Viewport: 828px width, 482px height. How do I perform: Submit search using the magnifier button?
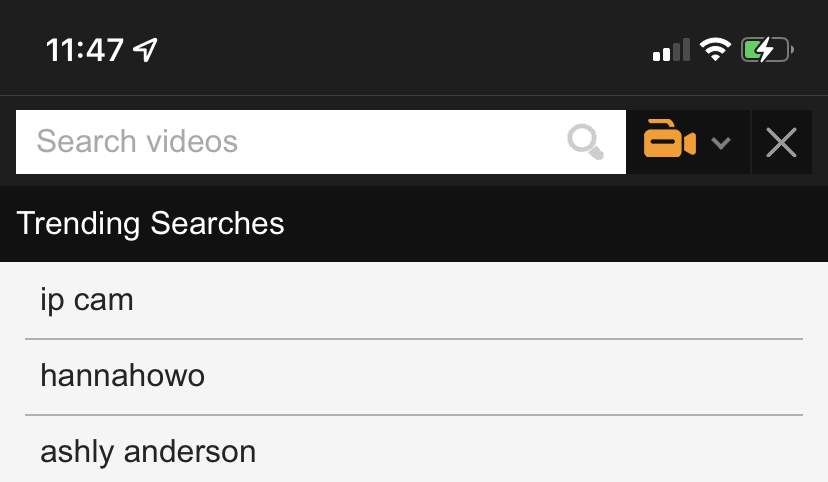(x=586, y=142)
